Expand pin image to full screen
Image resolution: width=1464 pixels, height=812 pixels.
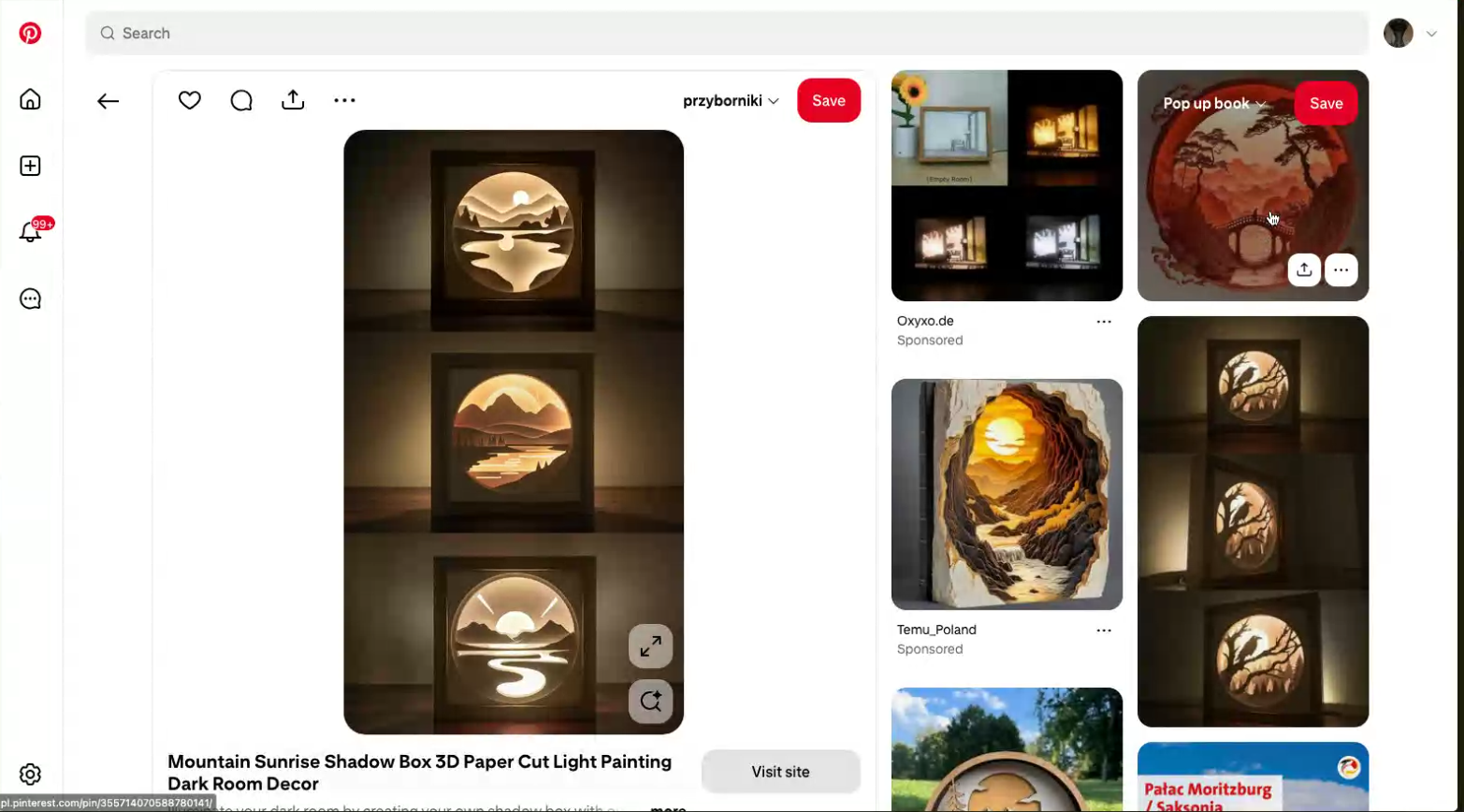tap(650, 645)
